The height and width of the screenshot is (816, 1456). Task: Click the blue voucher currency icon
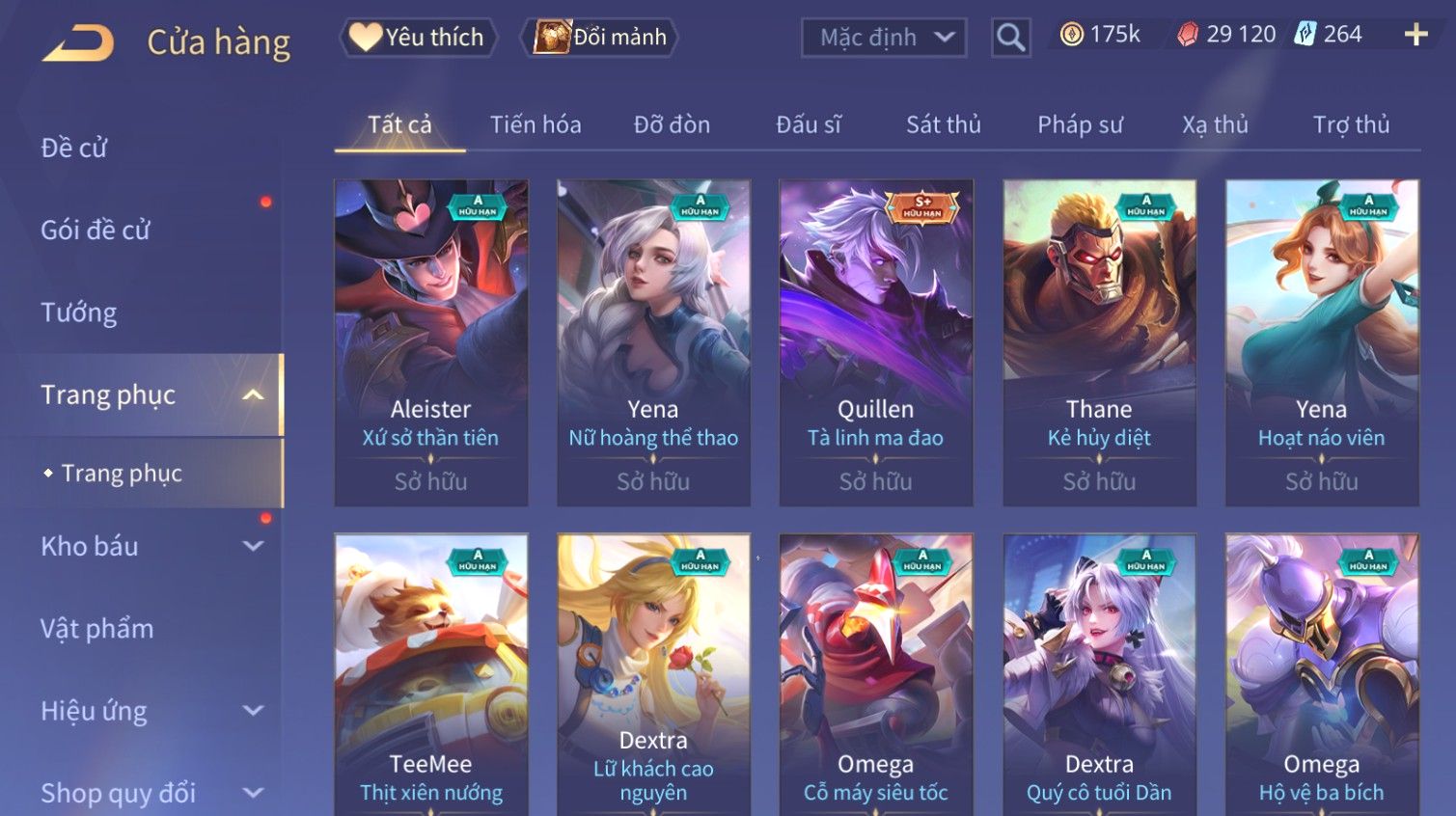coord(1305,35)
